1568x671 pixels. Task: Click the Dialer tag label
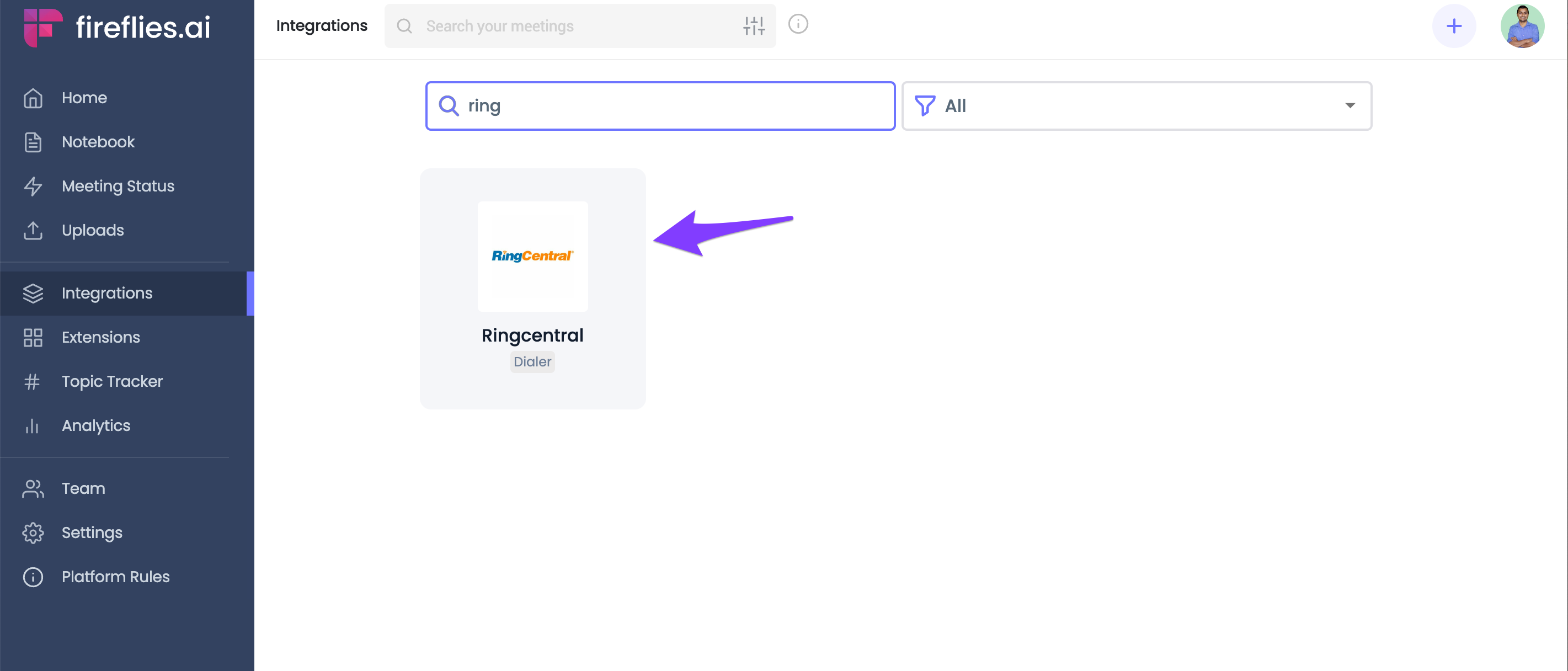click(x=532, y=361)
